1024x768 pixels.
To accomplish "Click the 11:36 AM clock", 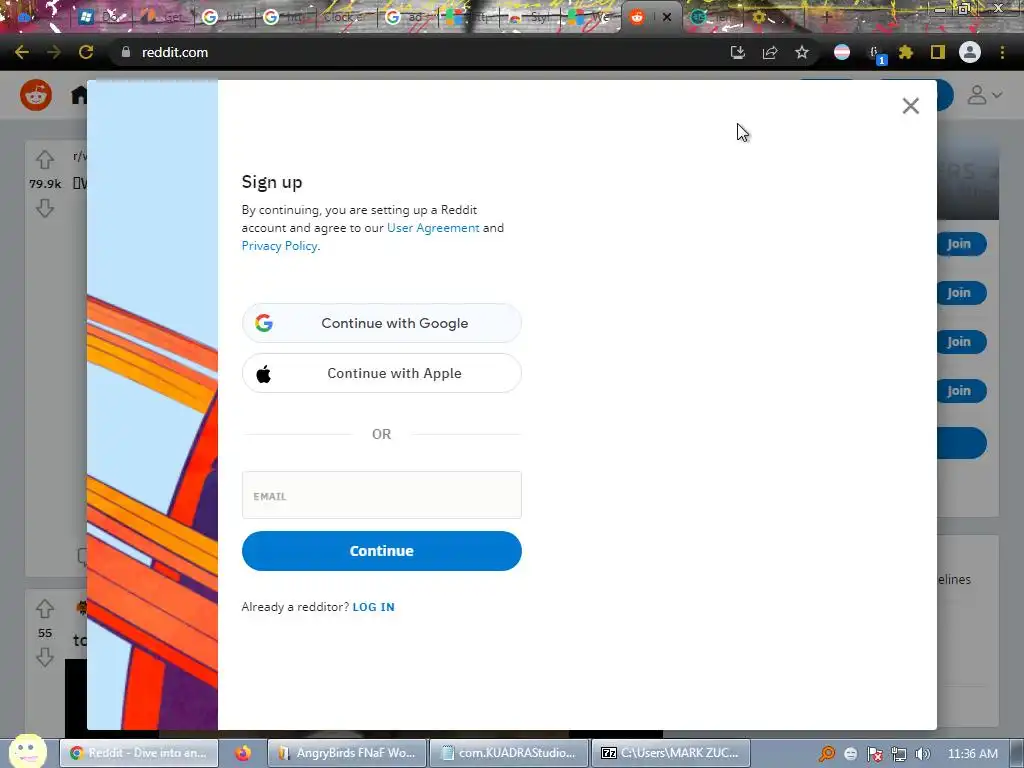I will click(x=972, y=754).
